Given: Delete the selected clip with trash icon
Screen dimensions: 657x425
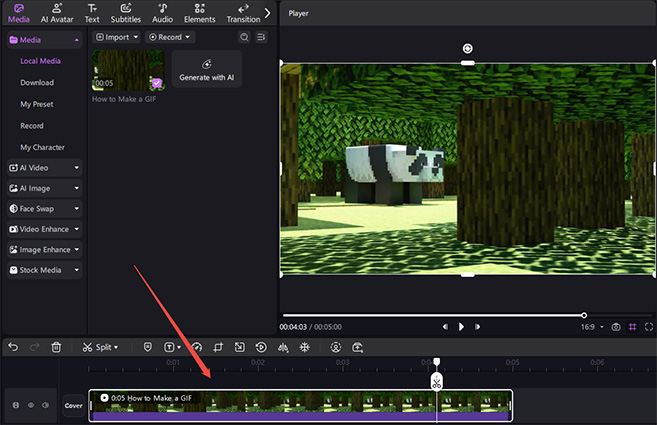Looking at the screenshot, I should (56, 347).
